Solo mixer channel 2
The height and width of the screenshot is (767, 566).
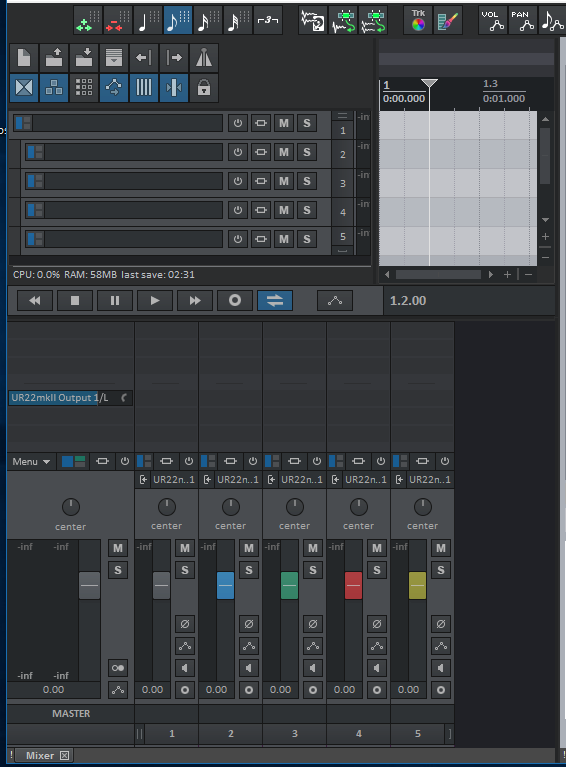249,570
